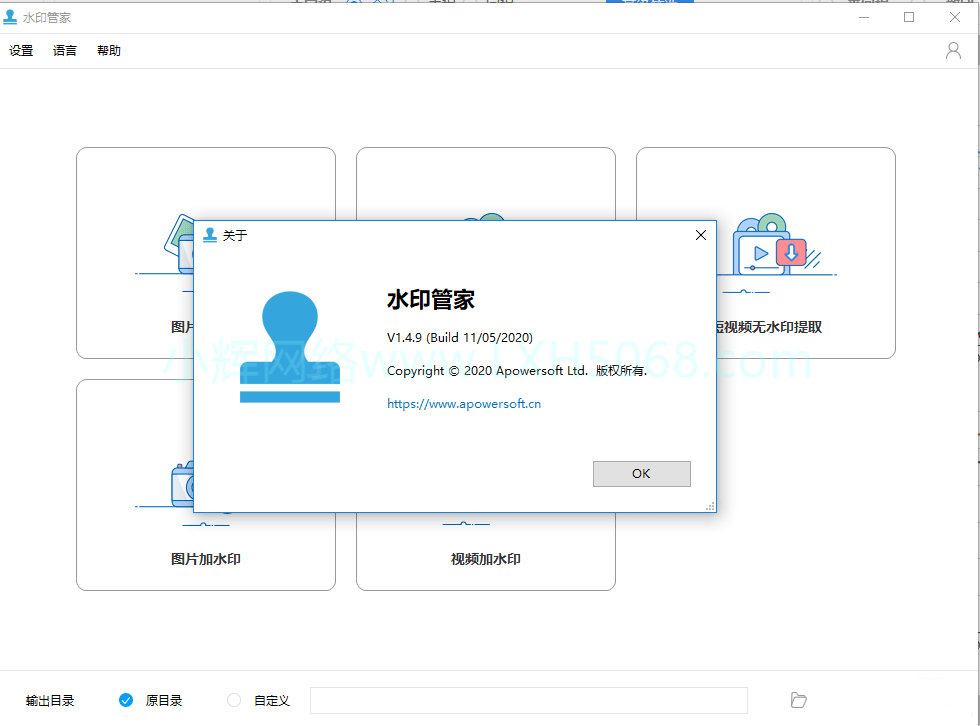Browse with the open folder icon
Image resolution: width=980 pixels, height=726 pixels.
798,700
